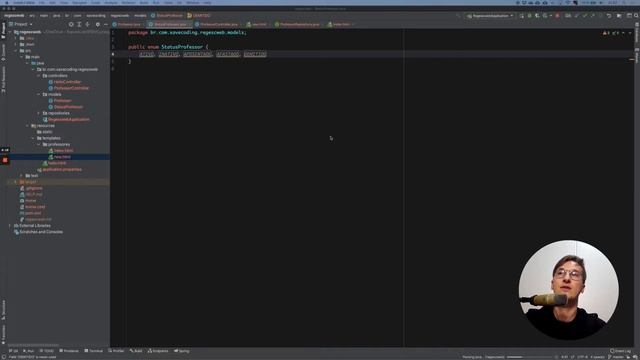This screenshot has height=360, width=640.
Task: Click the build hammer icon
Action: [458, 16]
